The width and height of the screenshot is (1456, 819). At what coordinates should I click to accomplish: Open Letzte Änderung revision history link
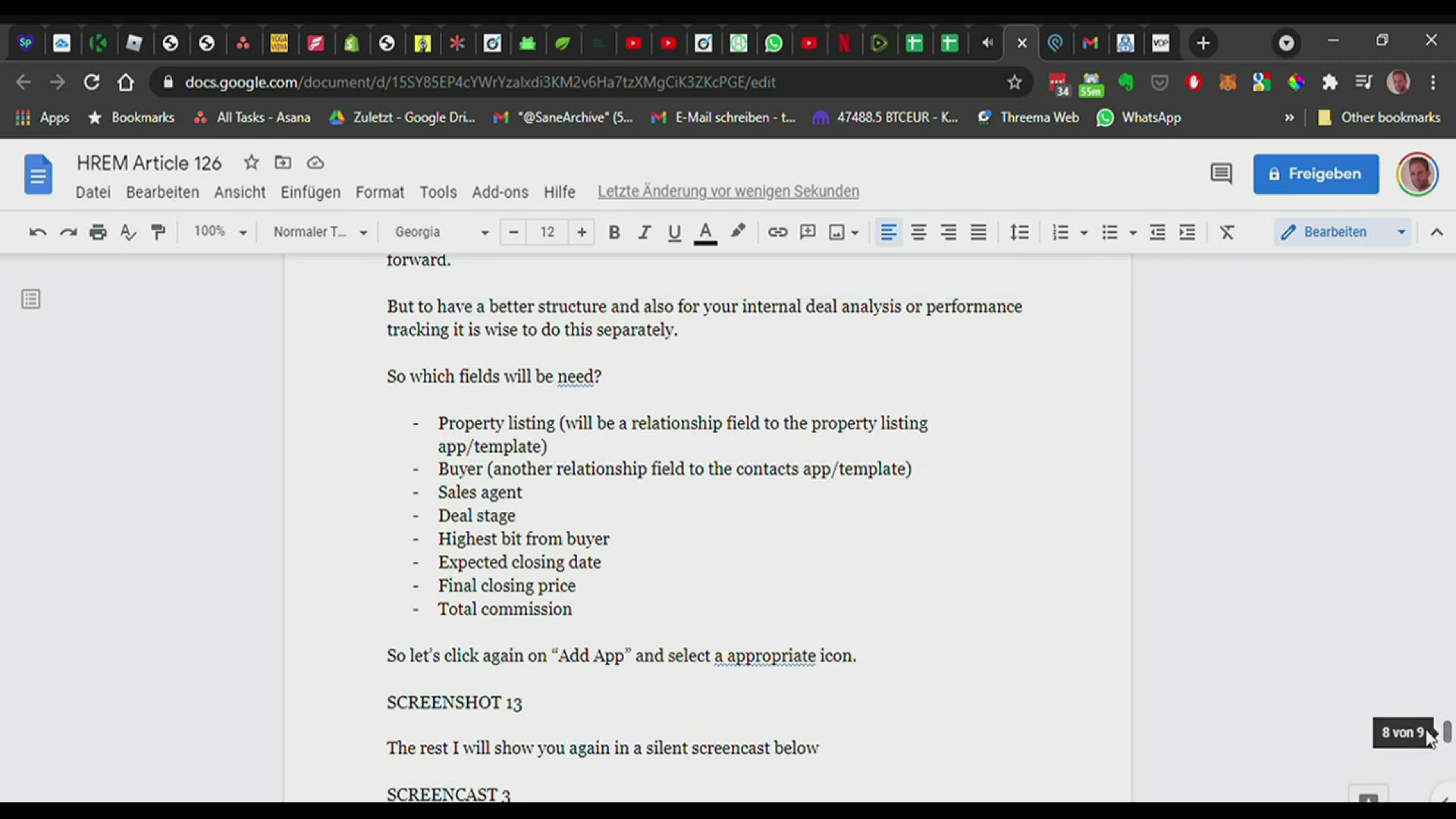pyautogui.click(x=728, y=191)
